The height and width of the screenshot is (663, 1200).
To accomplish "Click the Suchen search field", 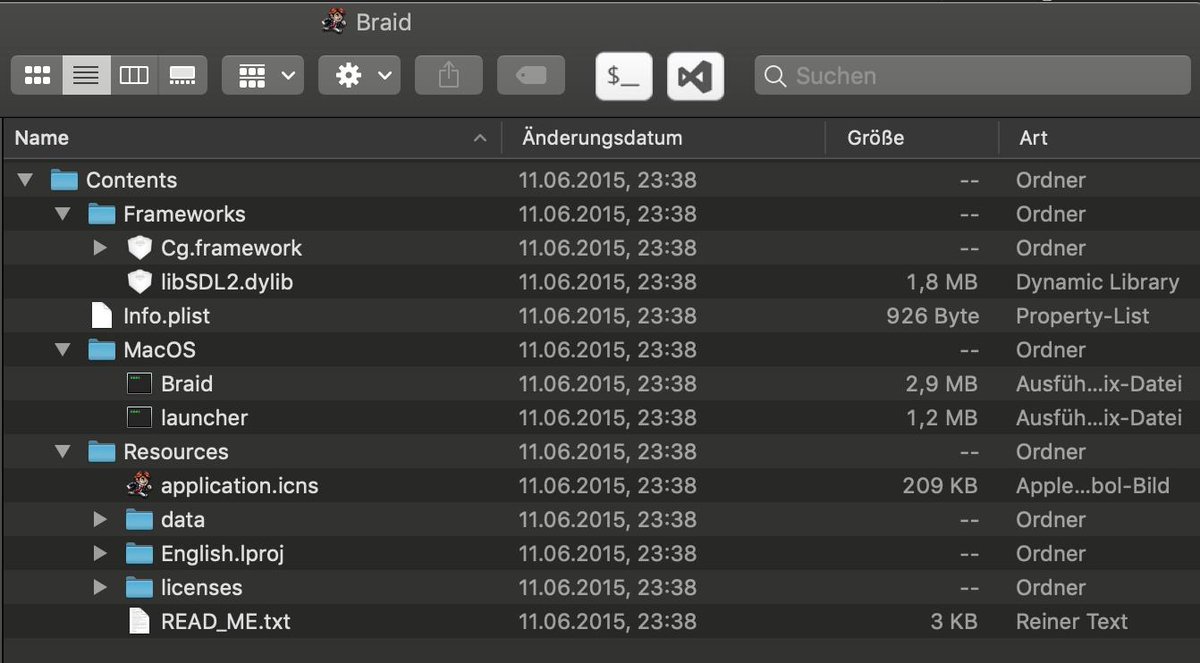I will click(x=971, y=76).
